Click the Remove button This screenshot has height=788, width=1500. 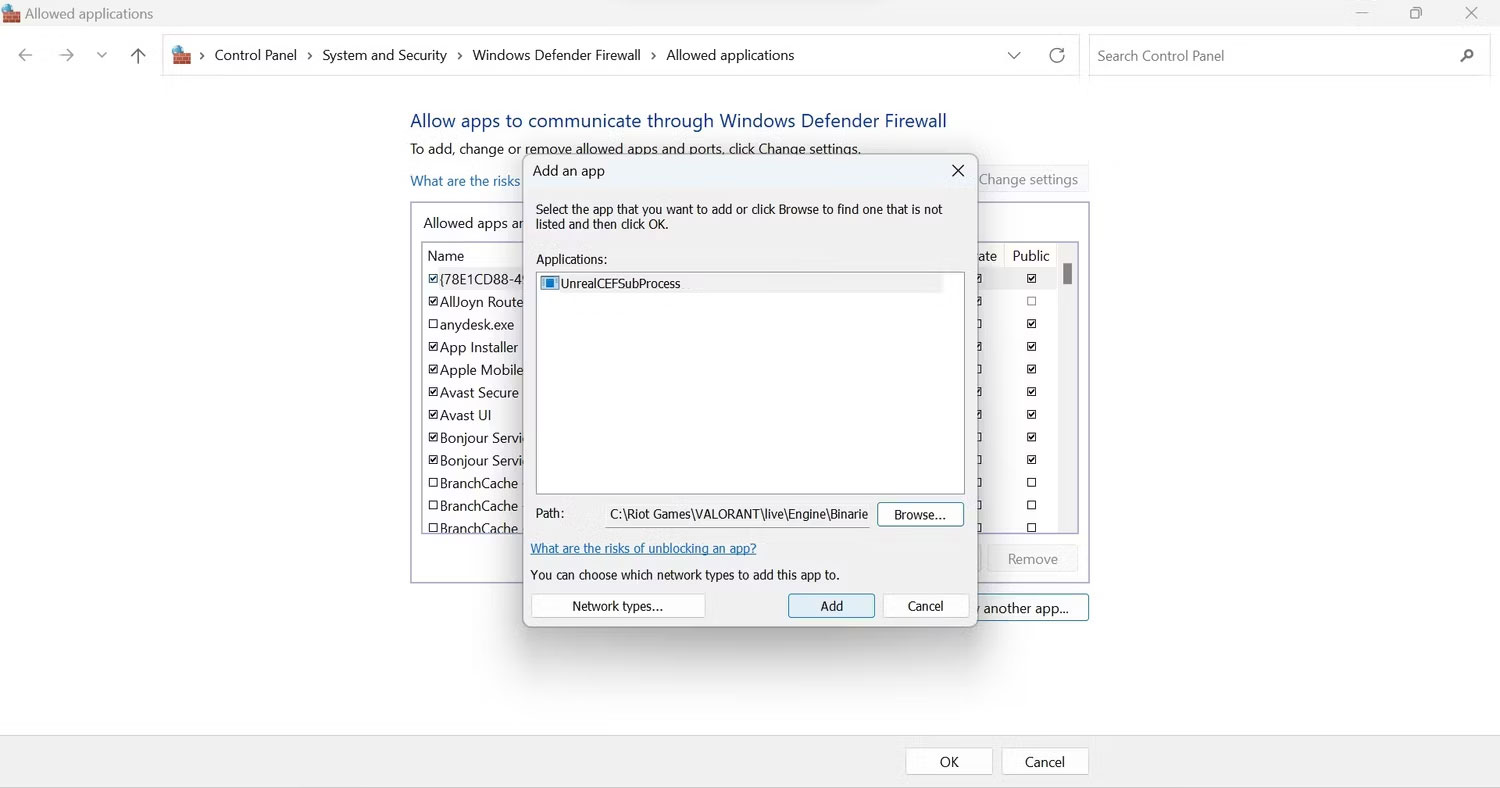(1033, 559)
